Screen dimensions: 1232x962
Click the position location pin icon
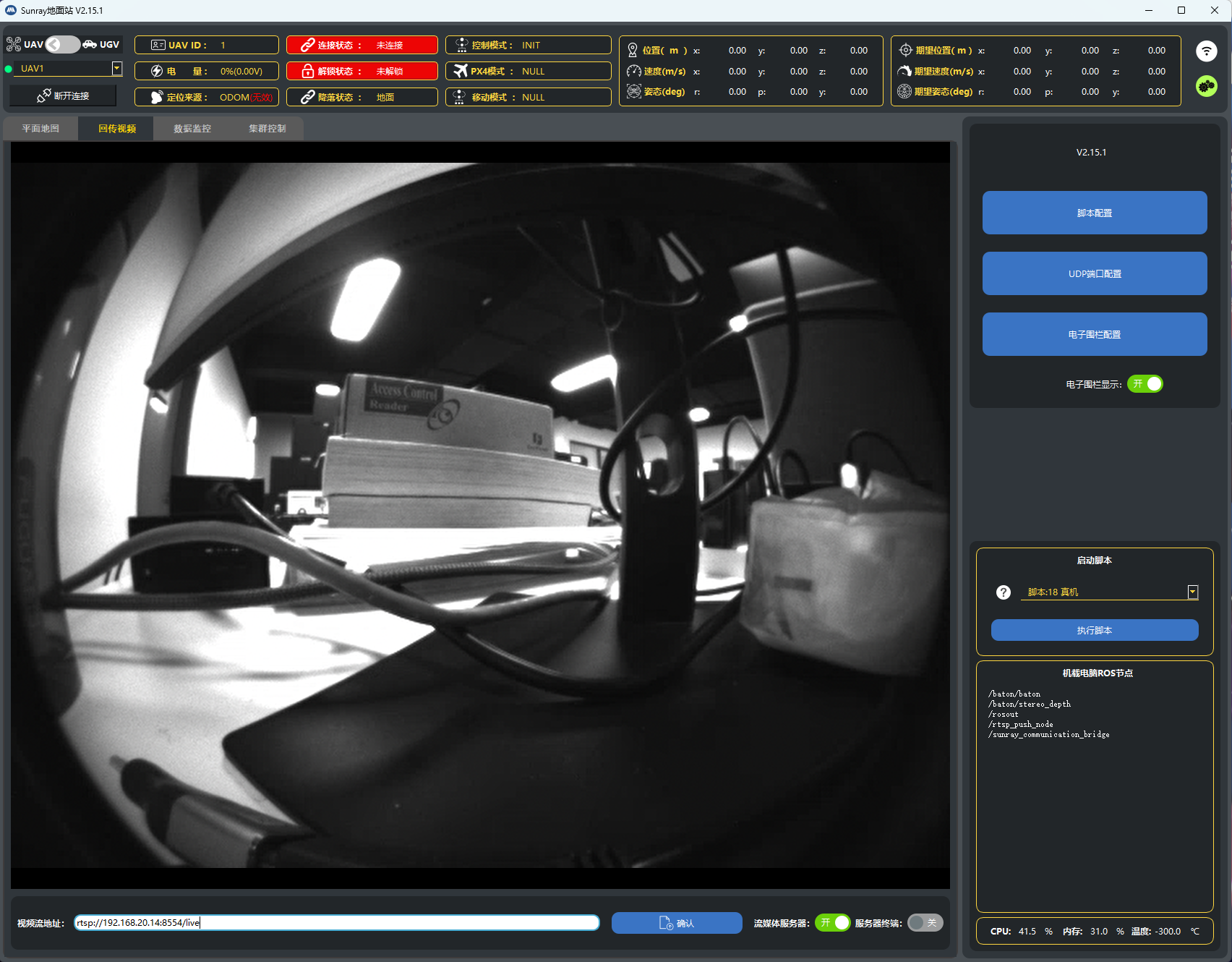click(633, 50)
